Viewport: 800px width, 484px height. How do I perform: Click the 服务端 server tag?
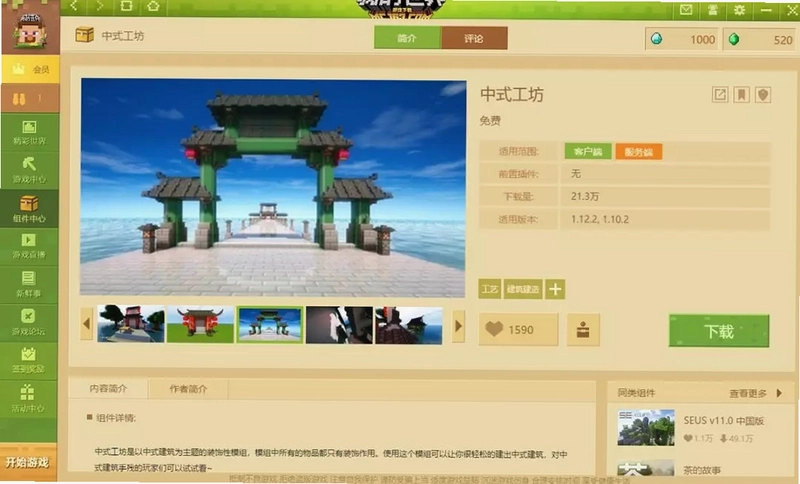click(639, 151)
